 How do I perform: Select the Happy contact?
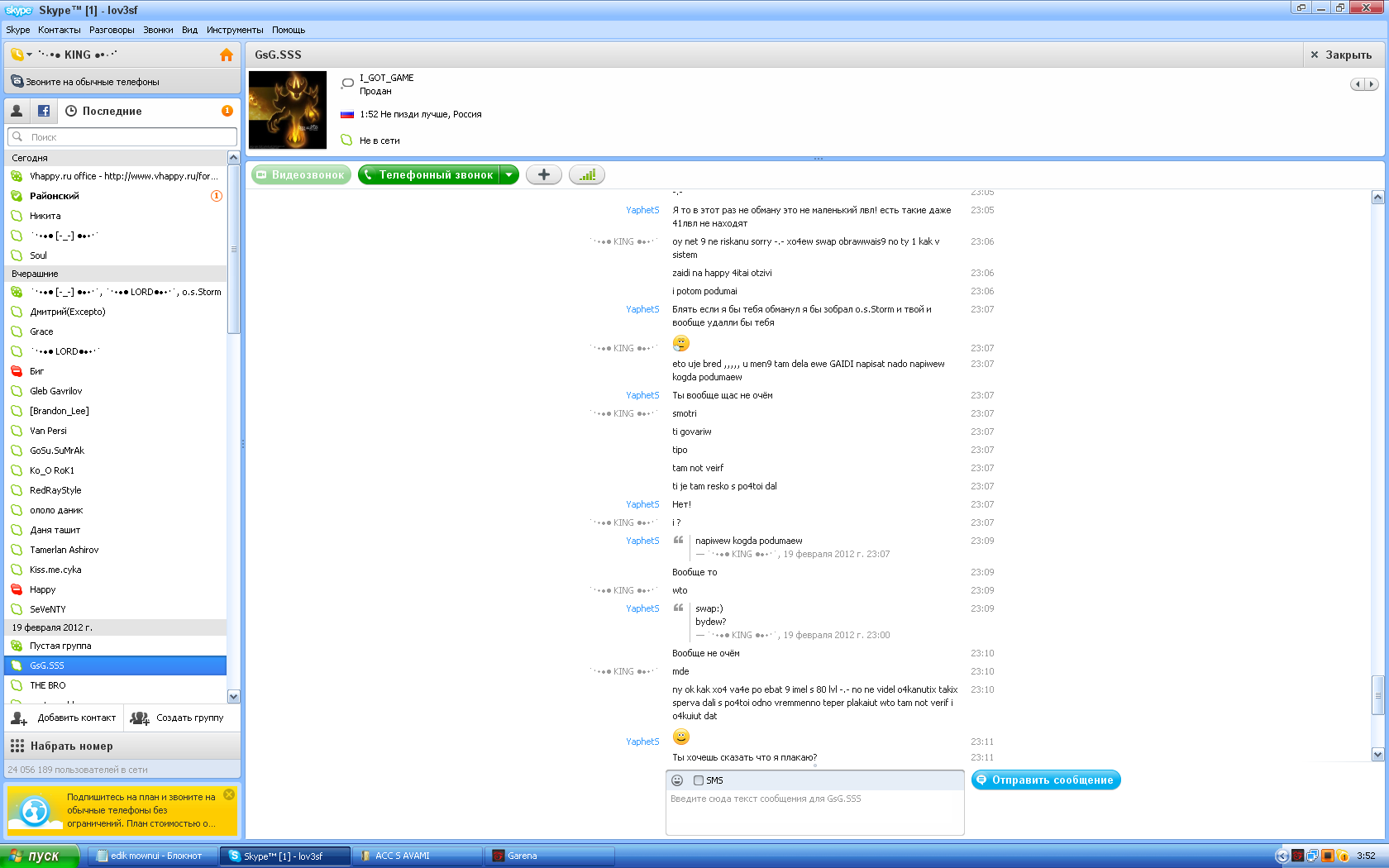[115, 589]
